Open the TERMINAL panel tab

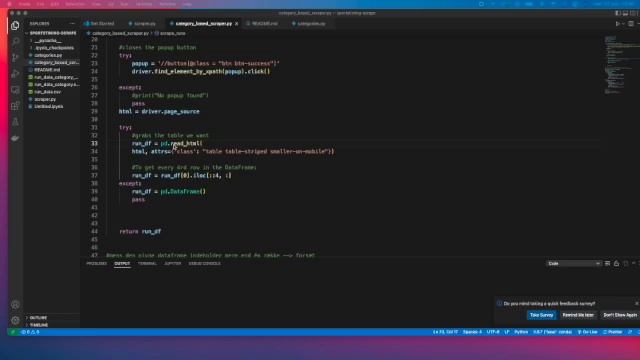tap(147, 264)
